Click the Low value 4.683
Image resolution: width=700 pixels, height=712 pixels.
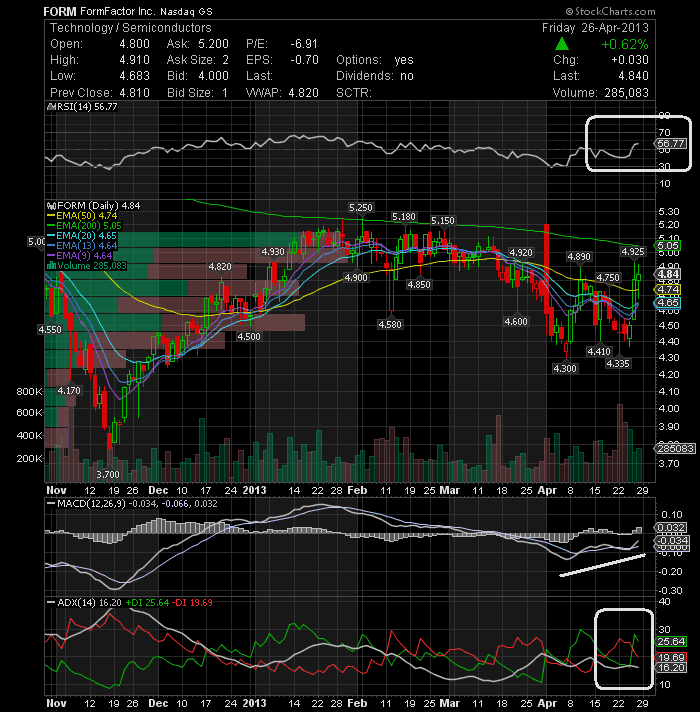(134, 76)
